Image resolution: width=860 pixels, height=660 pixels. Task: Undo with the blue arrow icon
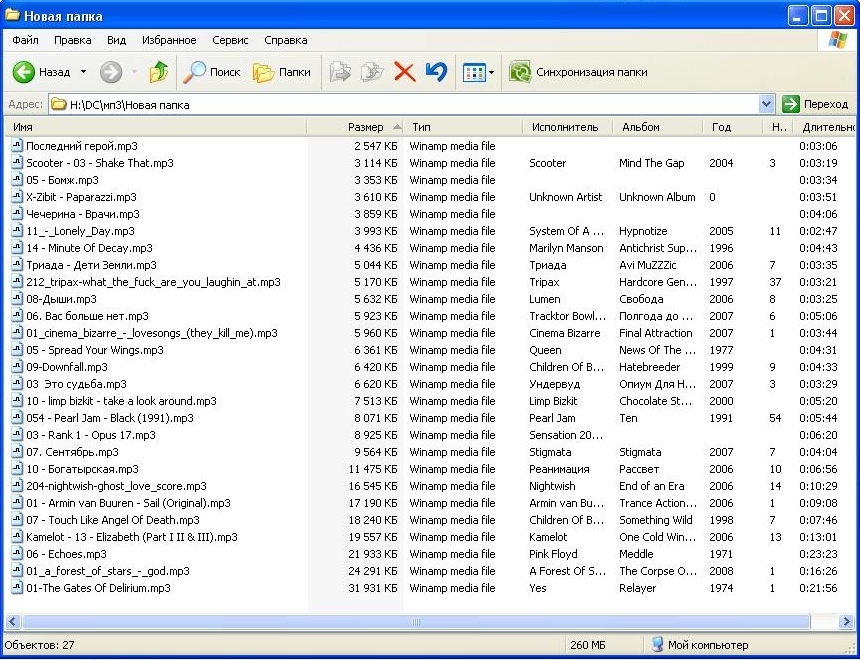point(437,72)
